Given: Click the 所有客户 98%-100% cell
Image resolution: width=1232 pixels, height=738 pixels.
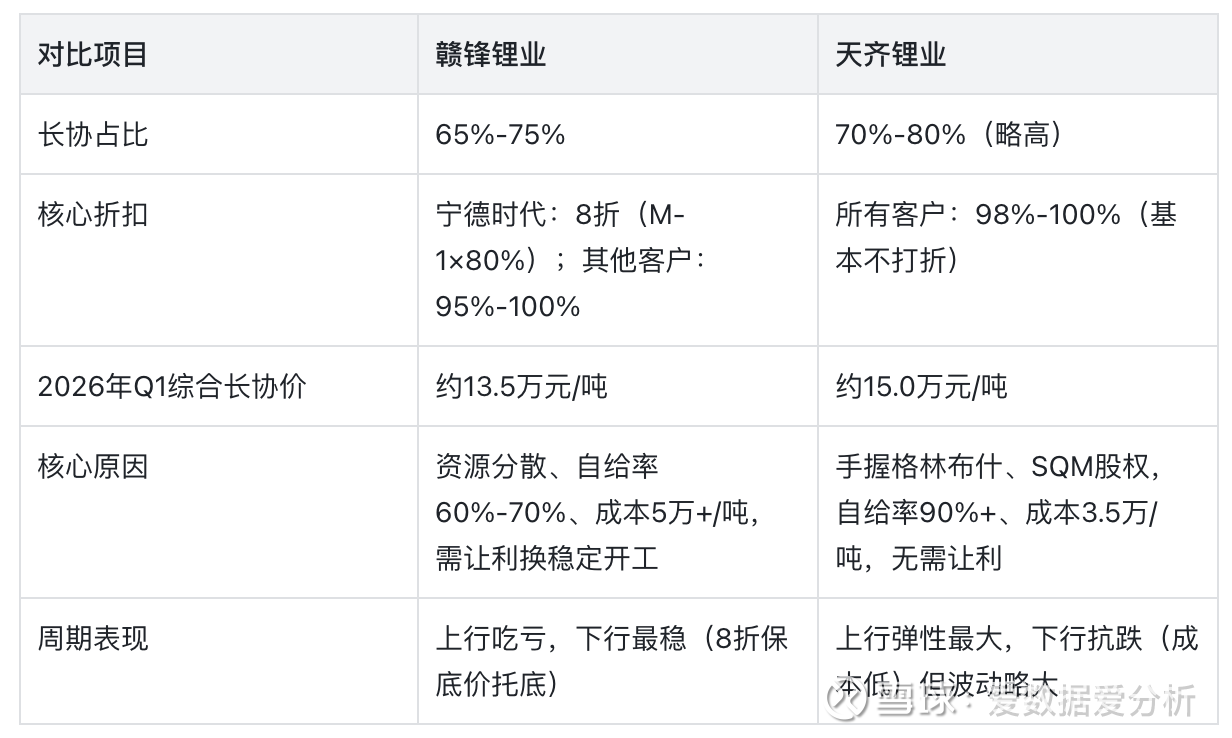Looking at the screenshot, I should tap(1005, 237).
